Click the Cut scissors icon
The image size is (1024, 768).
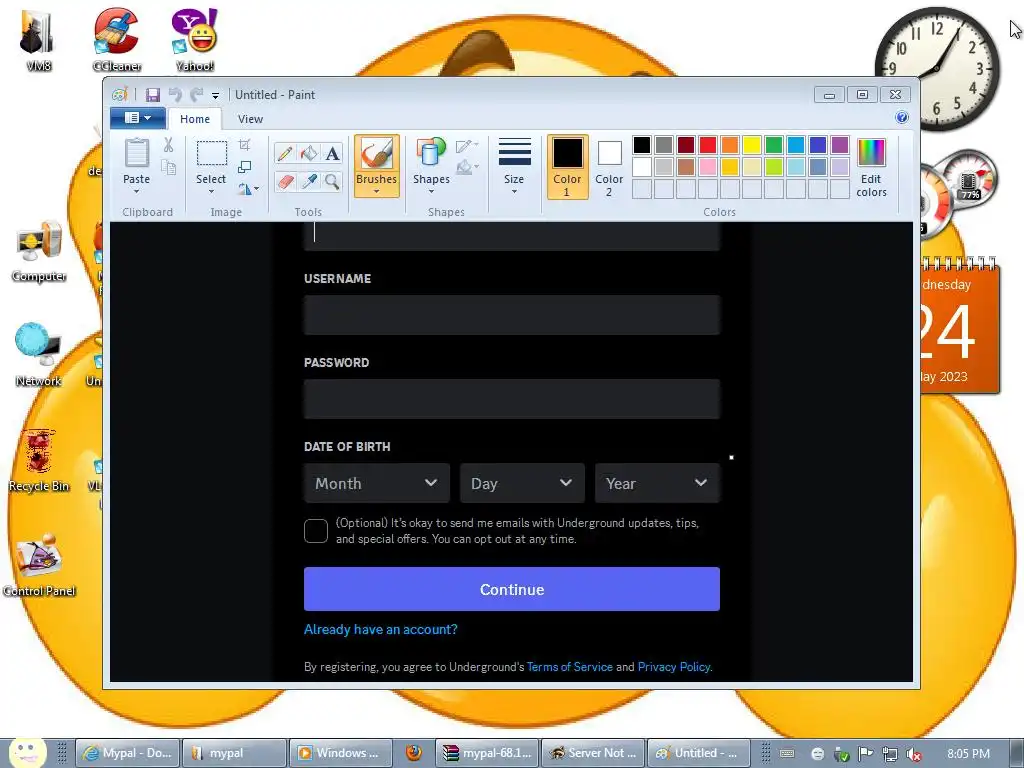pos(168,145)
